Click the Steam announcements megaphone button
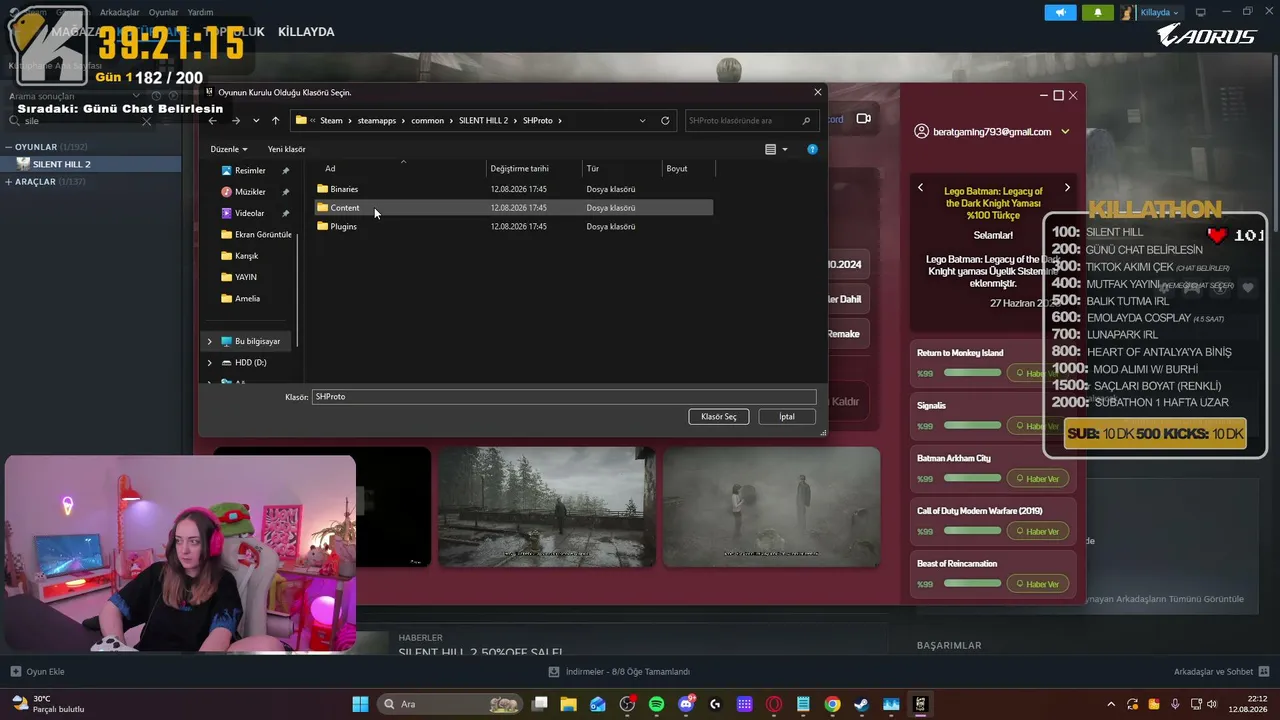 click(x=1061, y=12)
